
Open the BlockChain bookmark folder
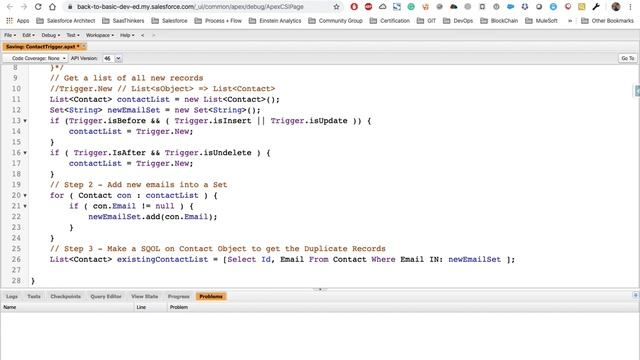[x=499, y=21]
